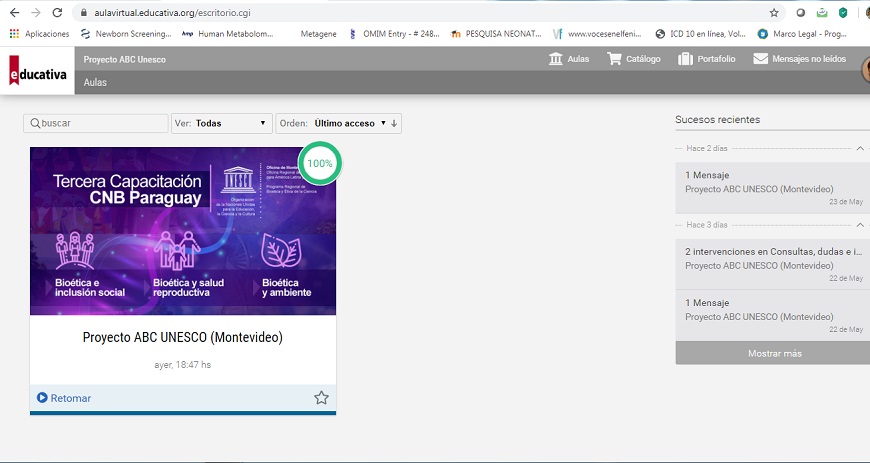This screenshot has width=870, height=463.
Task: Toggle sort direction arrow
Action: [394, 123]
